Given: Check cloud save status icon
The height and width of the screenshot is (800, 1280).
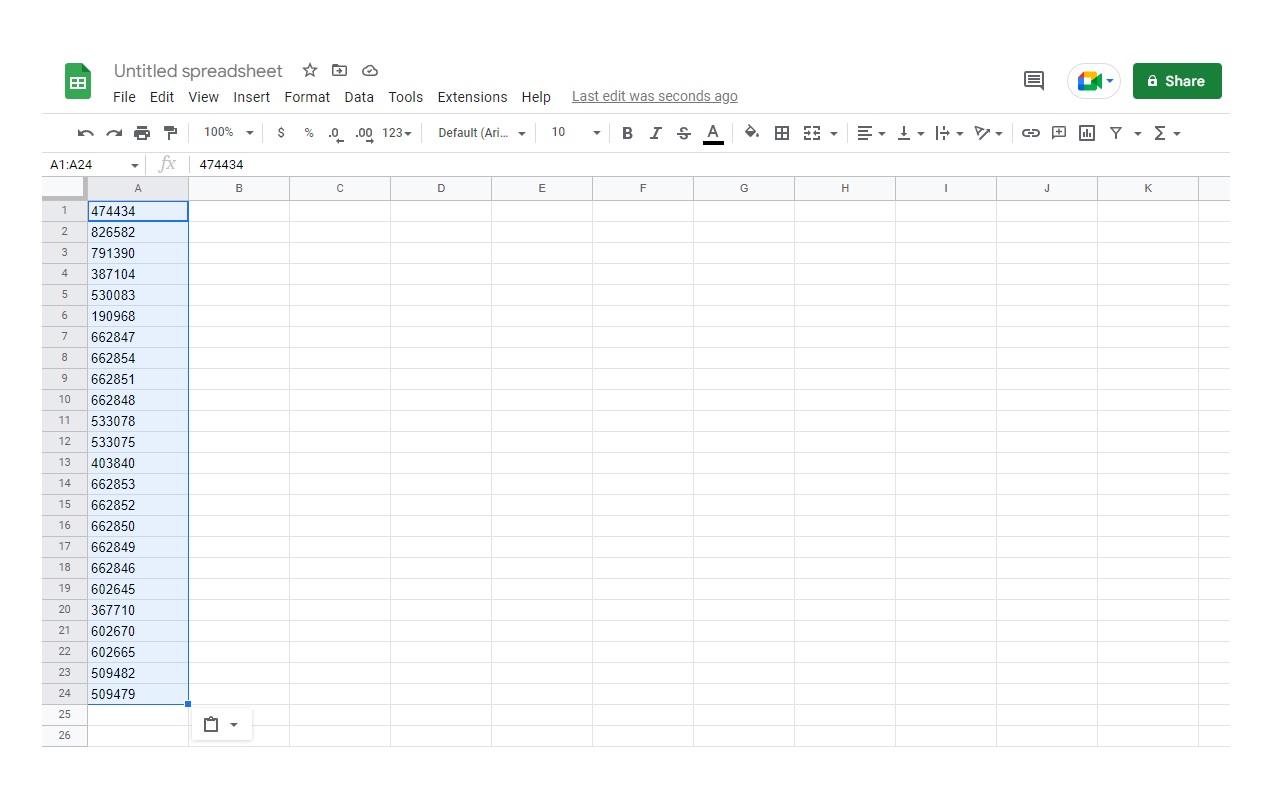Looking at the screenshot, I should click(x=370, y=70).
